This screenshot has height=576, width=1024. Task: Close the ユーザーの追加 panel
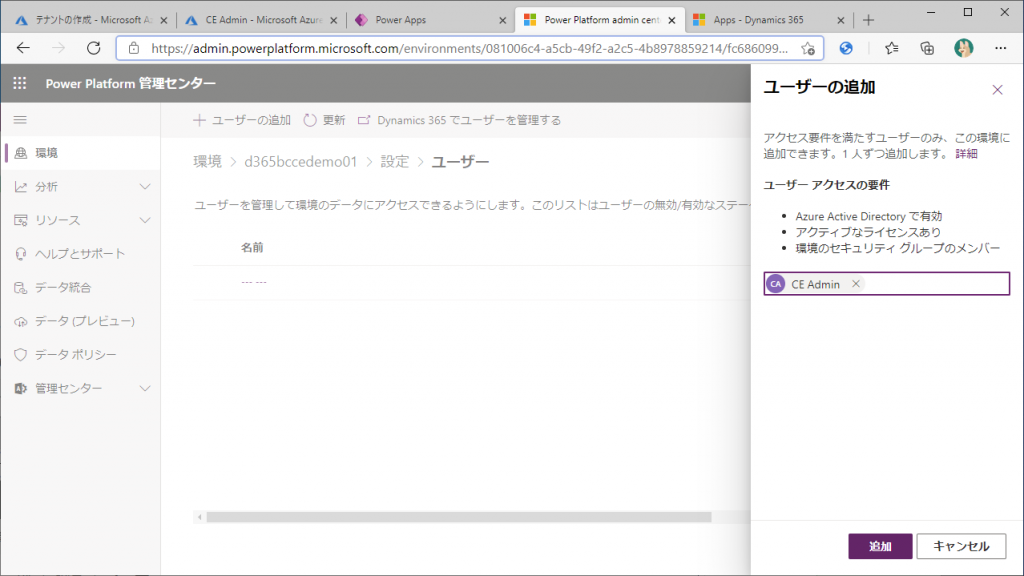997,90
